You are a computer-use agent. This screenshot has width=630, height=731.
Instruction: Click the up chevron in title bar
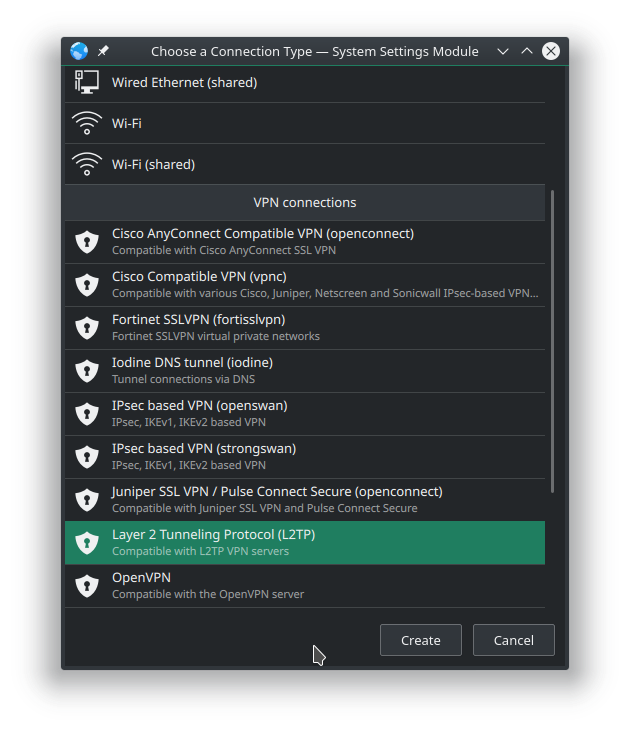pos(527,51)
